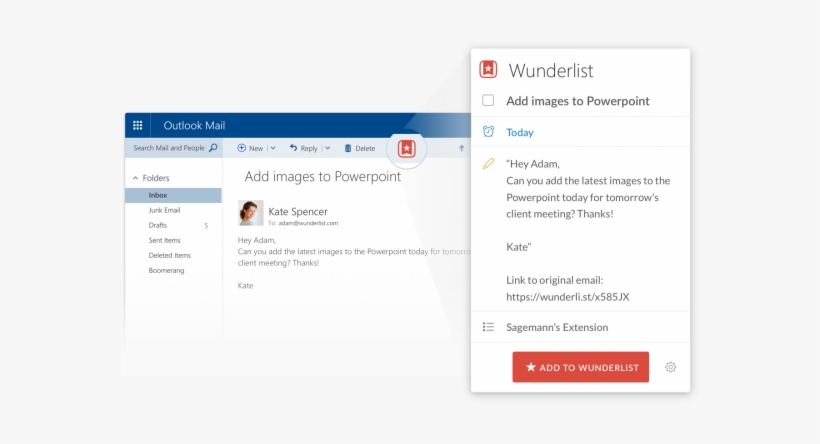
Task: Click the email subject Add images to Powerpoint
Action: click(323, 177)
